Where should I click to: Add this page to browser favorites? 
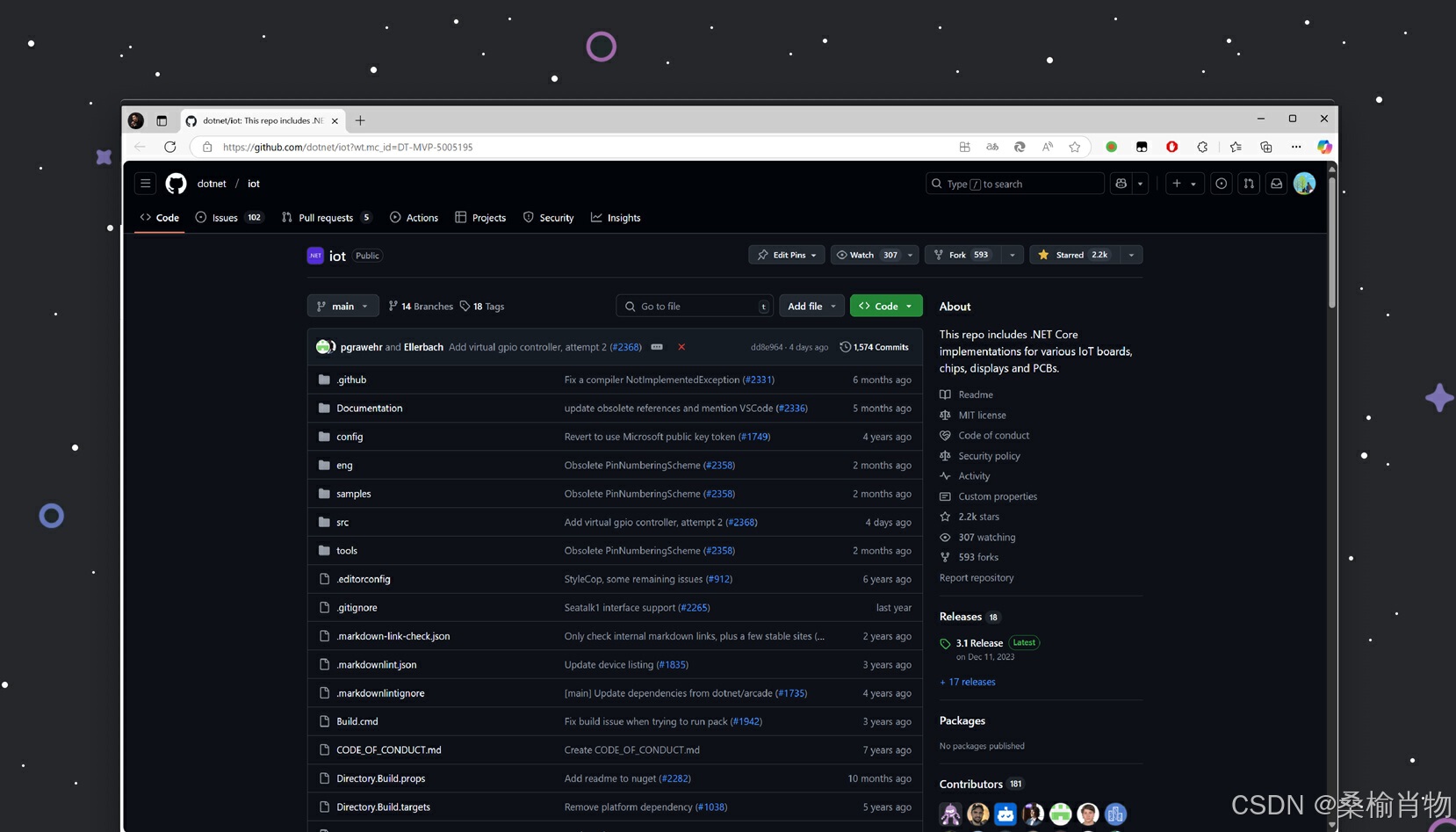pos(1075,147)
